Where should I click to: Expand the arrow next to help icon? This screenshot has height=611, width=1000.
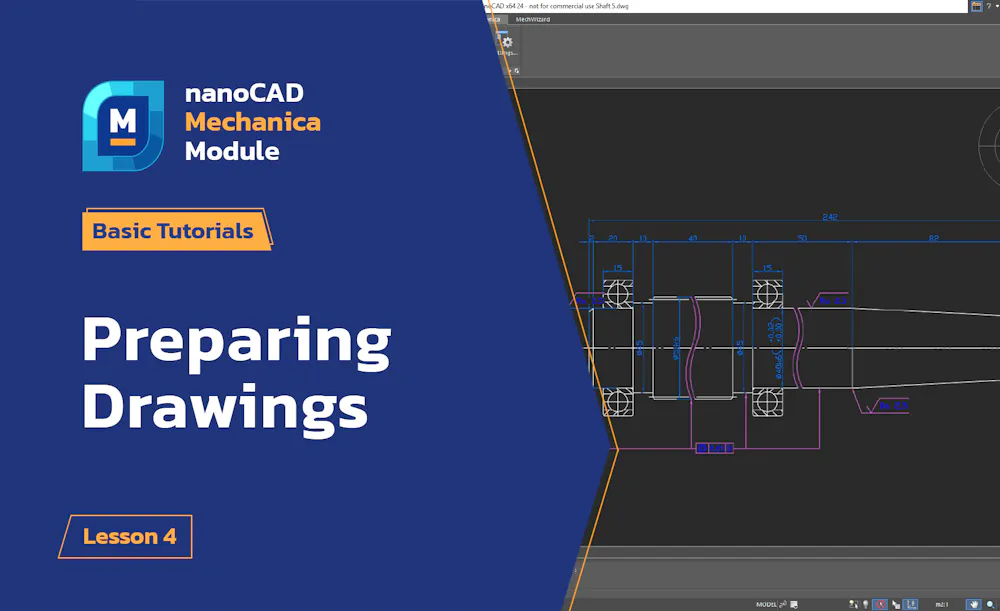997,6
